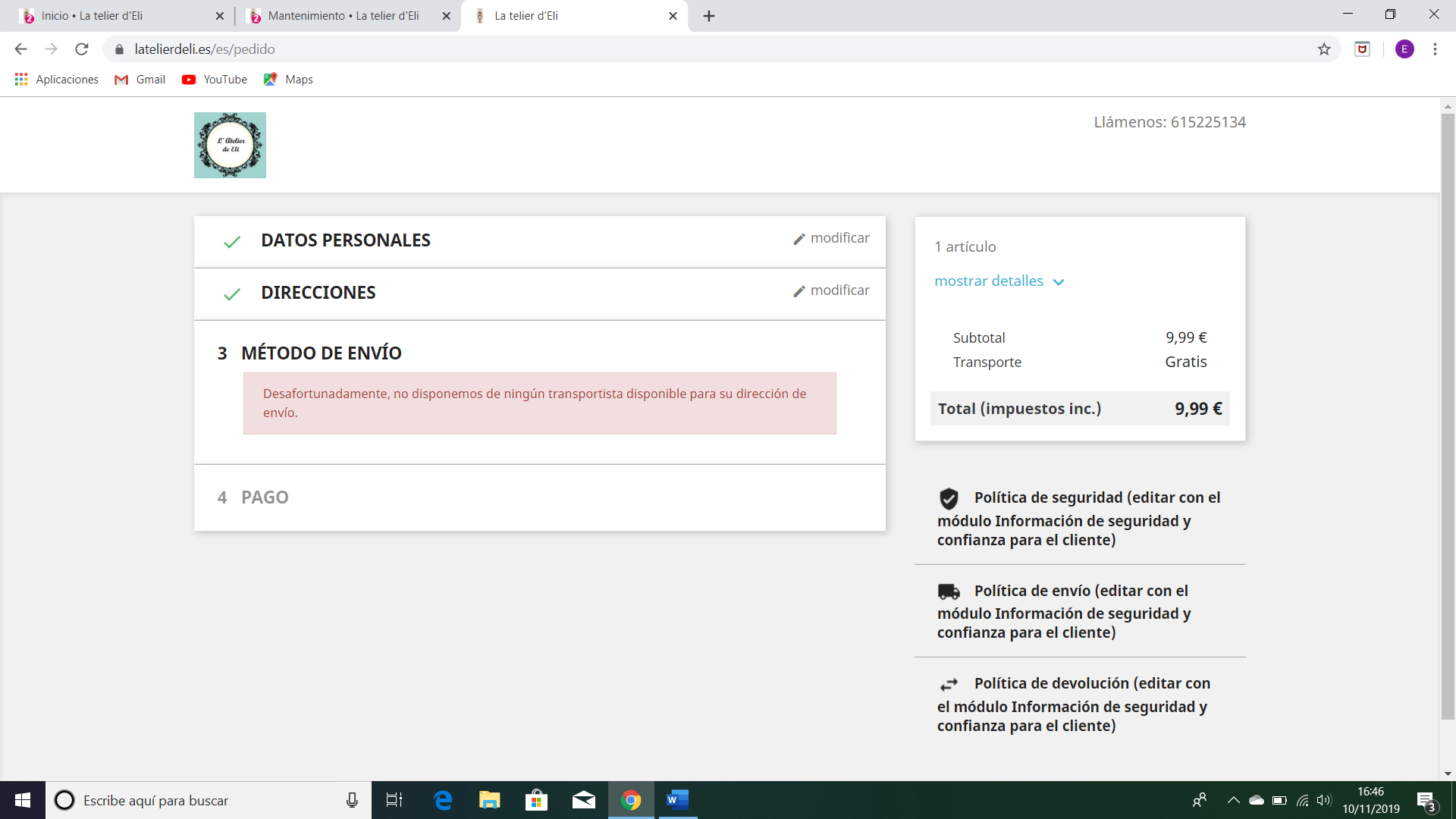Expand the DATOS PERSONALES step header
1456x819 pixels.
345,241
